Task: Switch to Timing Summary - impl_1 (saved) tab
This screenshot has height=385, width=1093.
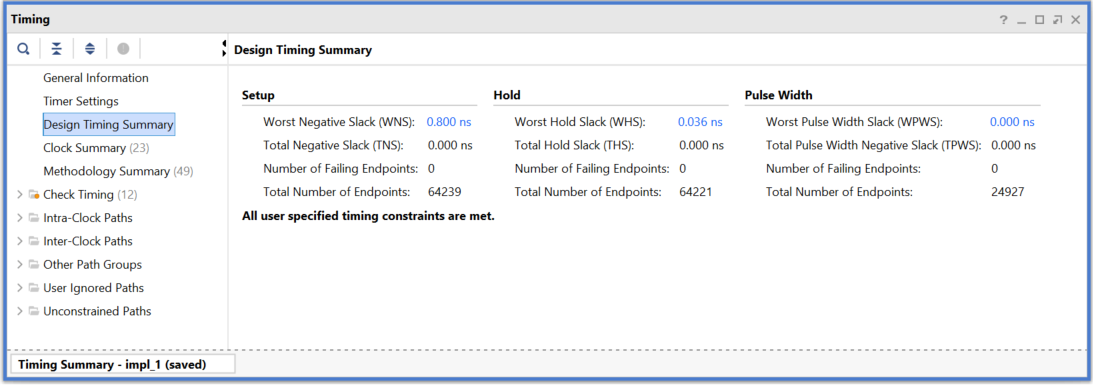Action: click(122, 364)
